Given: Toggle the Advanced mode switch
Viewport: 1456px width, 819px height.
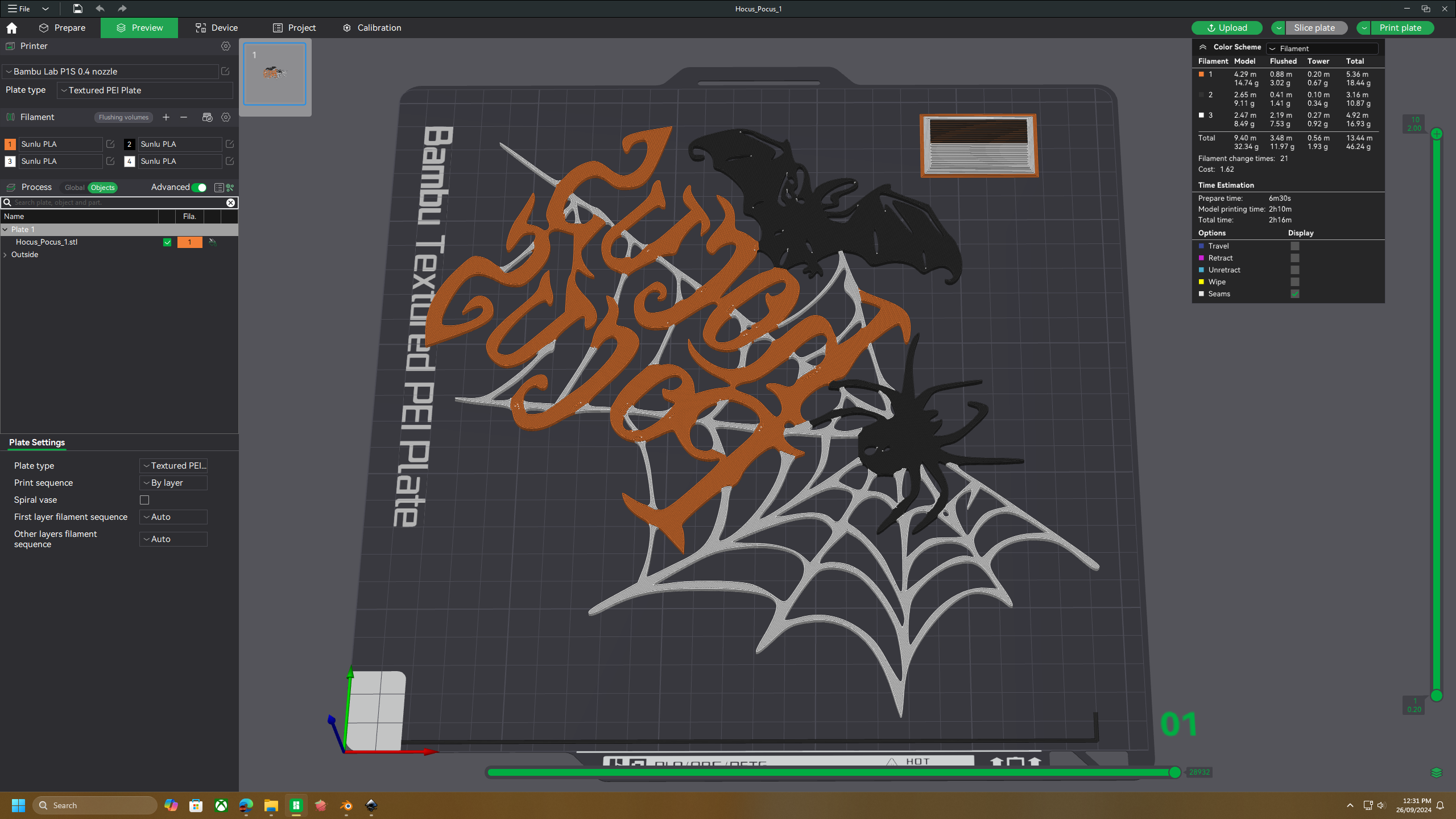Looking at the screenshot, I should pos(199,188).
